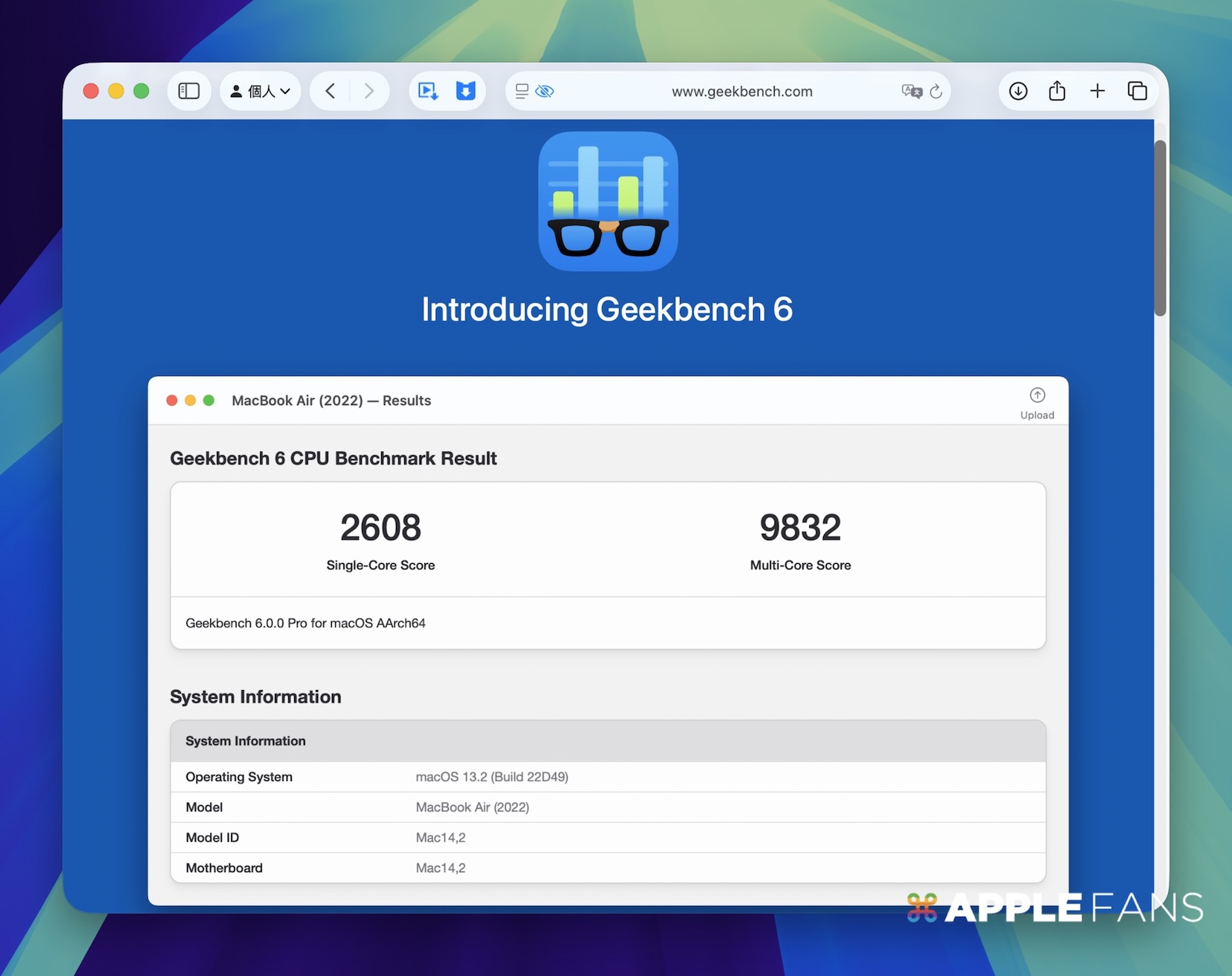
Task: Reload the Geekbench page
Action: click(936, 91)
